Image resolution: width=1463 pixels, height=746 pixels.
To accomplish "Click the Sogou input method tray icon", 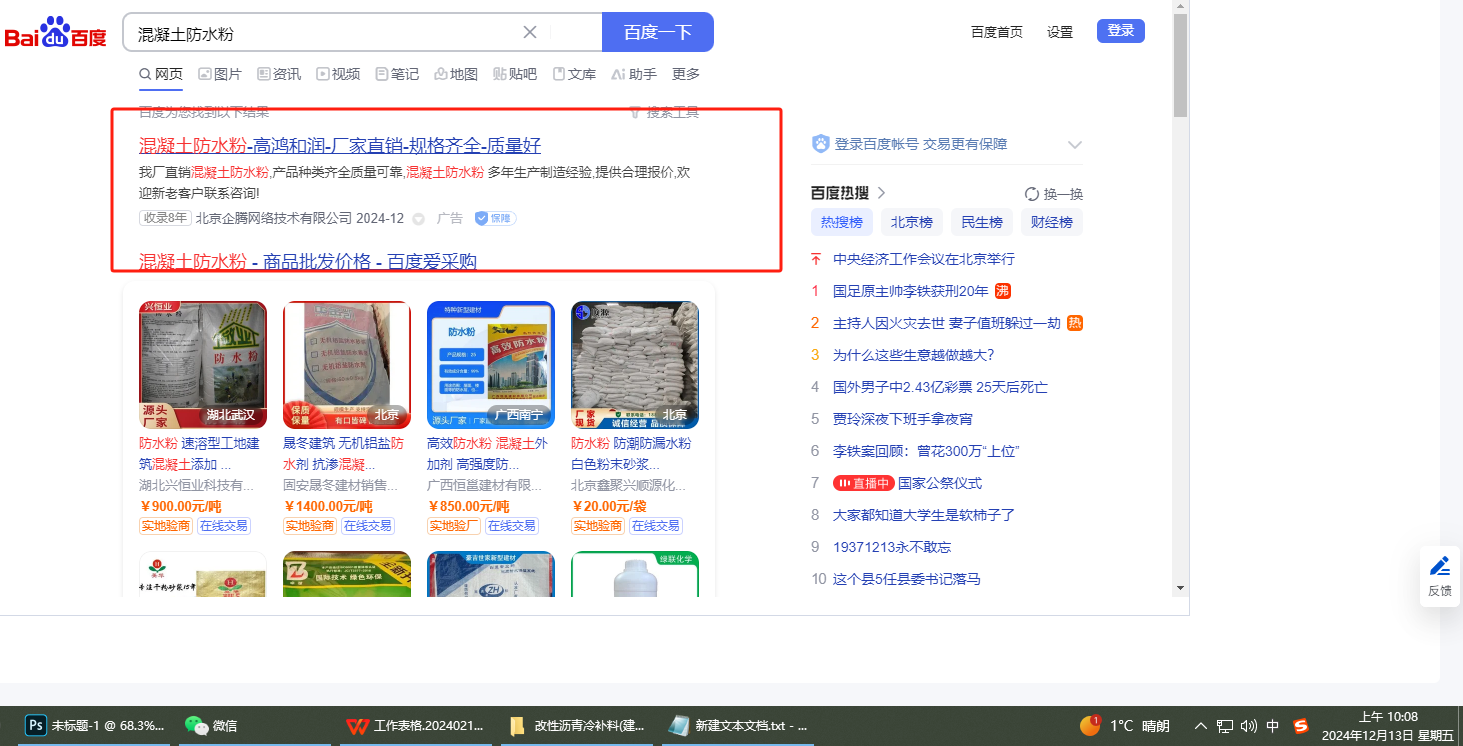I will 1301,726.
